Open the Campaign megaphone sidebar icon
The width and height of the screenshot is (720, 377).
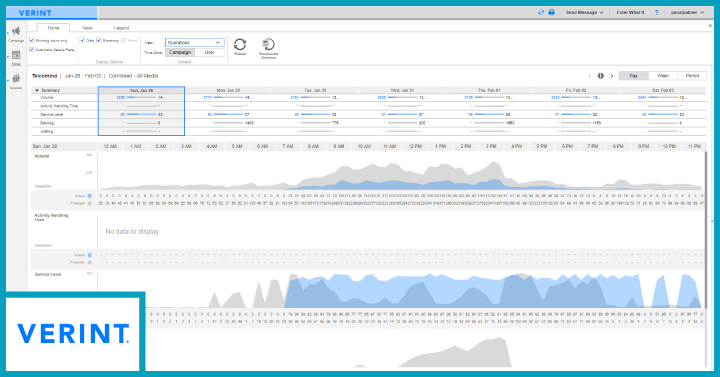[16, 31]
